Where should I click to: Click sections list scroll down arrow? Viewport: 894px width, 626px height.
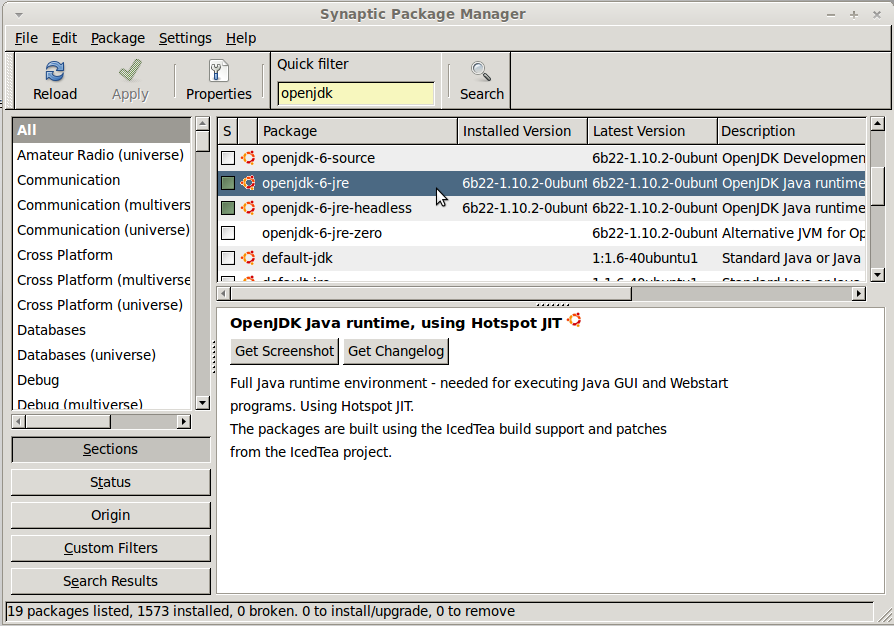pos(202,403)
